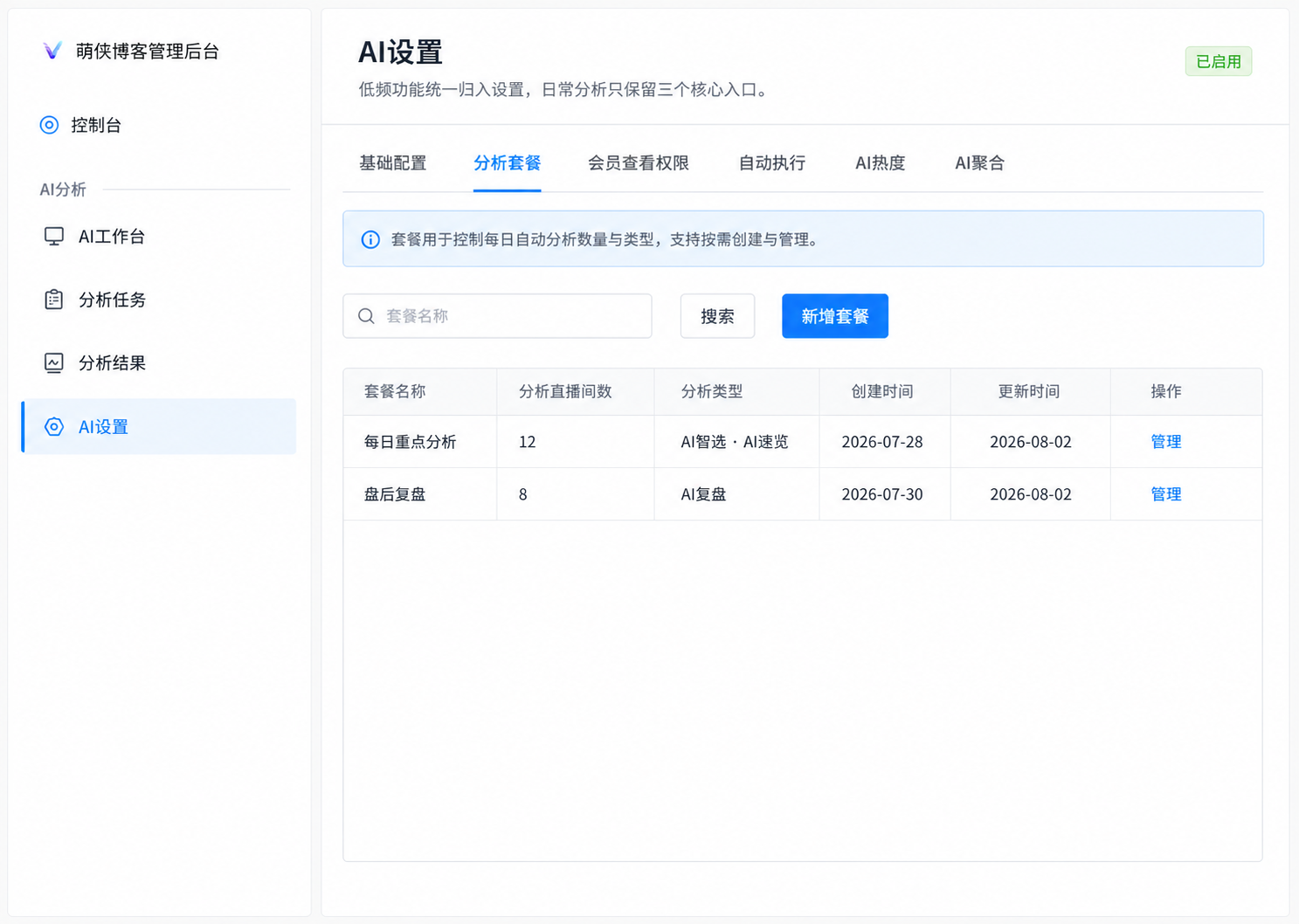Click the AI设置 page heading
1299x924 pixels.
point(400,52)
